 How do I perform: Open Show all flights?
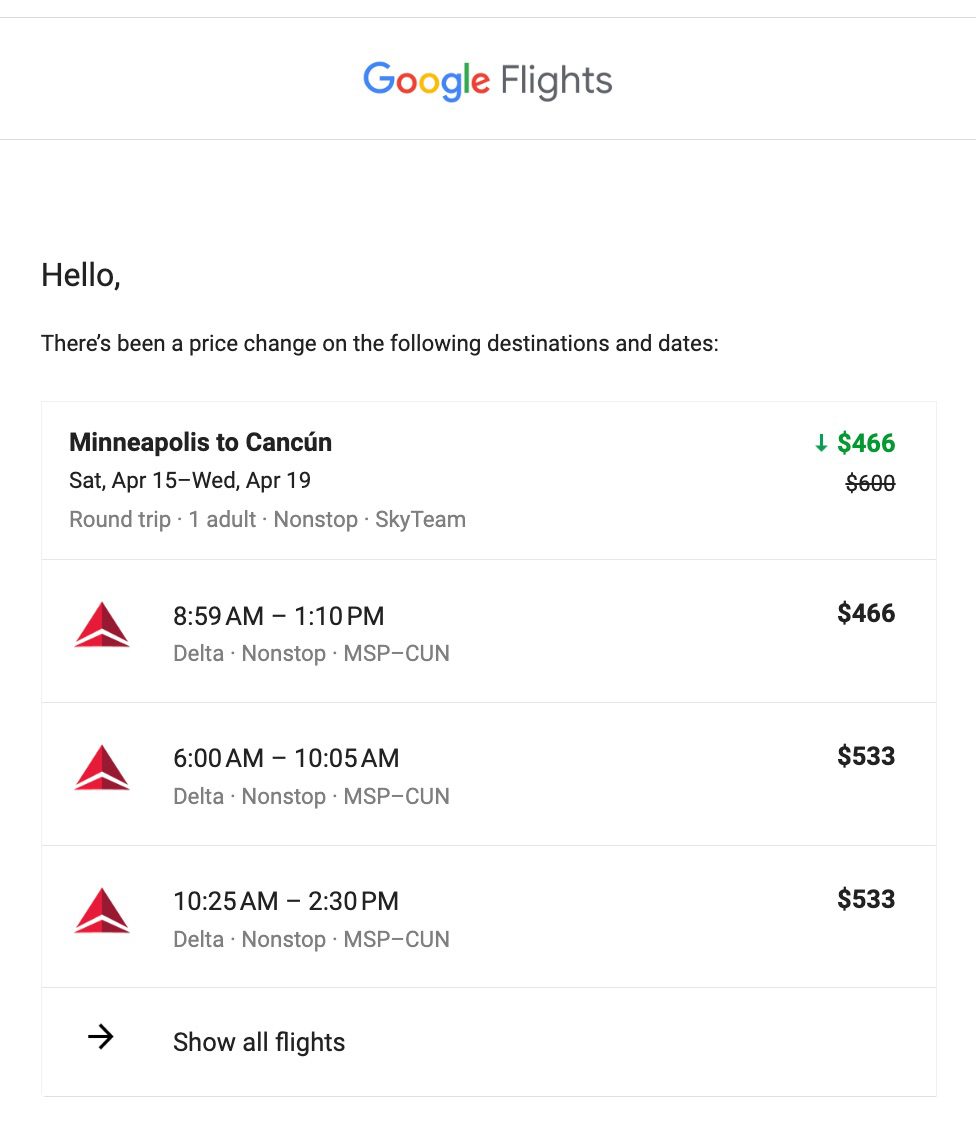pos(258,1041)
